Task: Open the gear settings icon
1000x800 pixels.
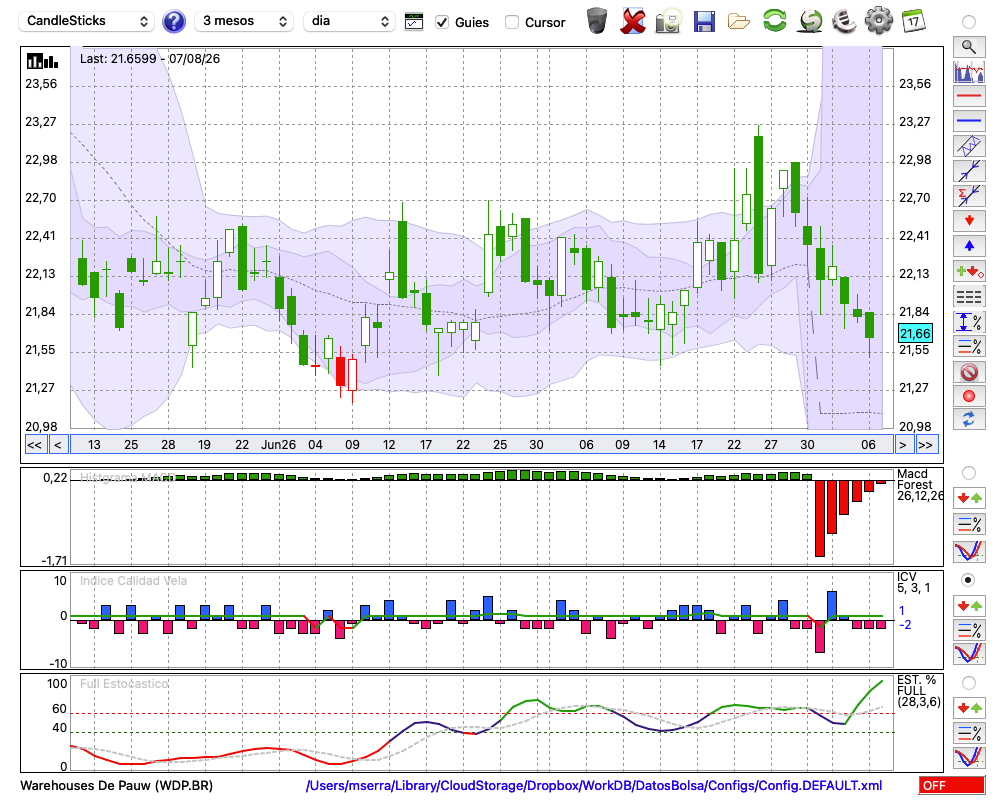Action: coord(878,21)
